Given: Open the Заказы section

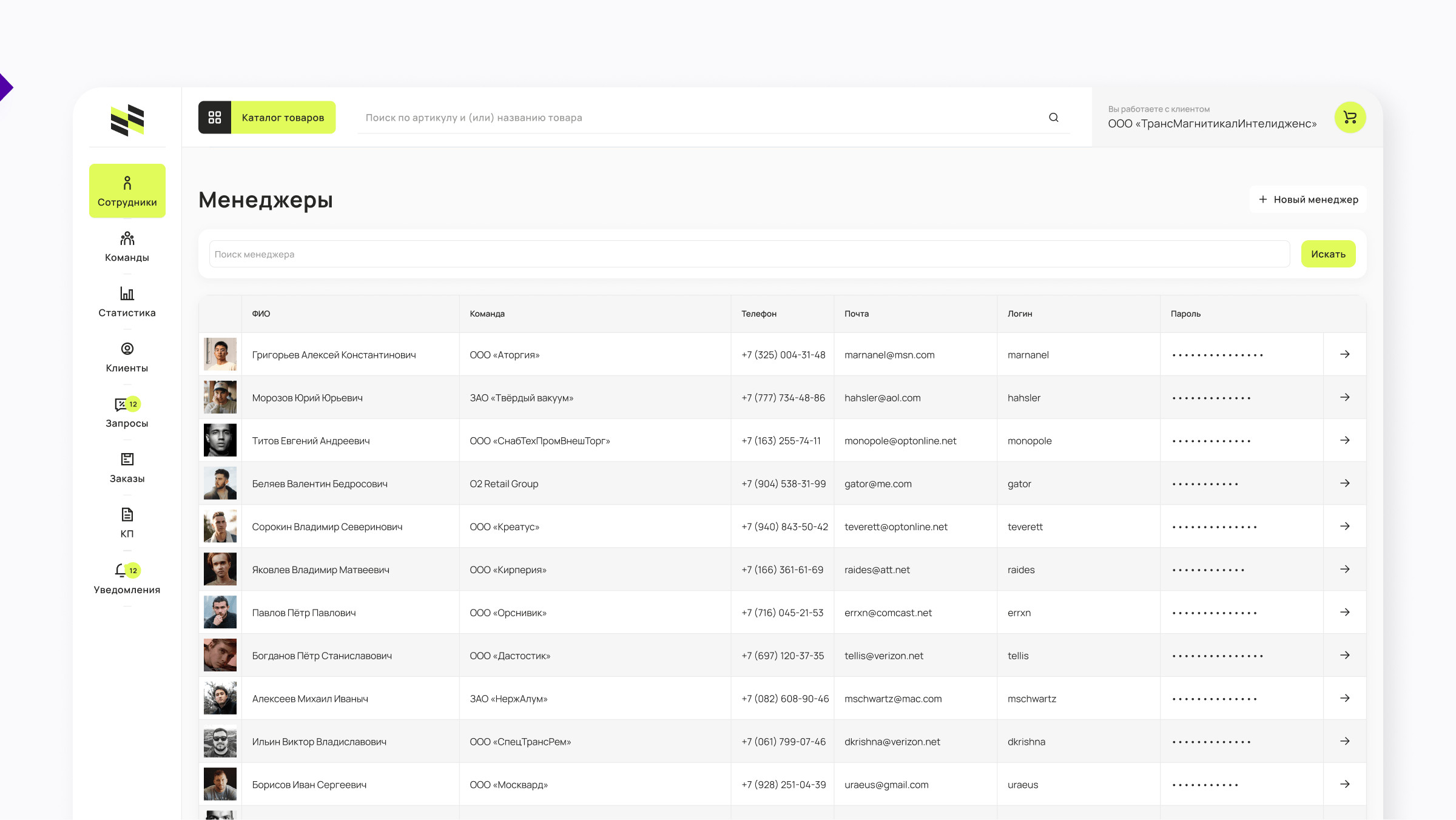Looking at the screenshot, I should click(x=127, y=468).
